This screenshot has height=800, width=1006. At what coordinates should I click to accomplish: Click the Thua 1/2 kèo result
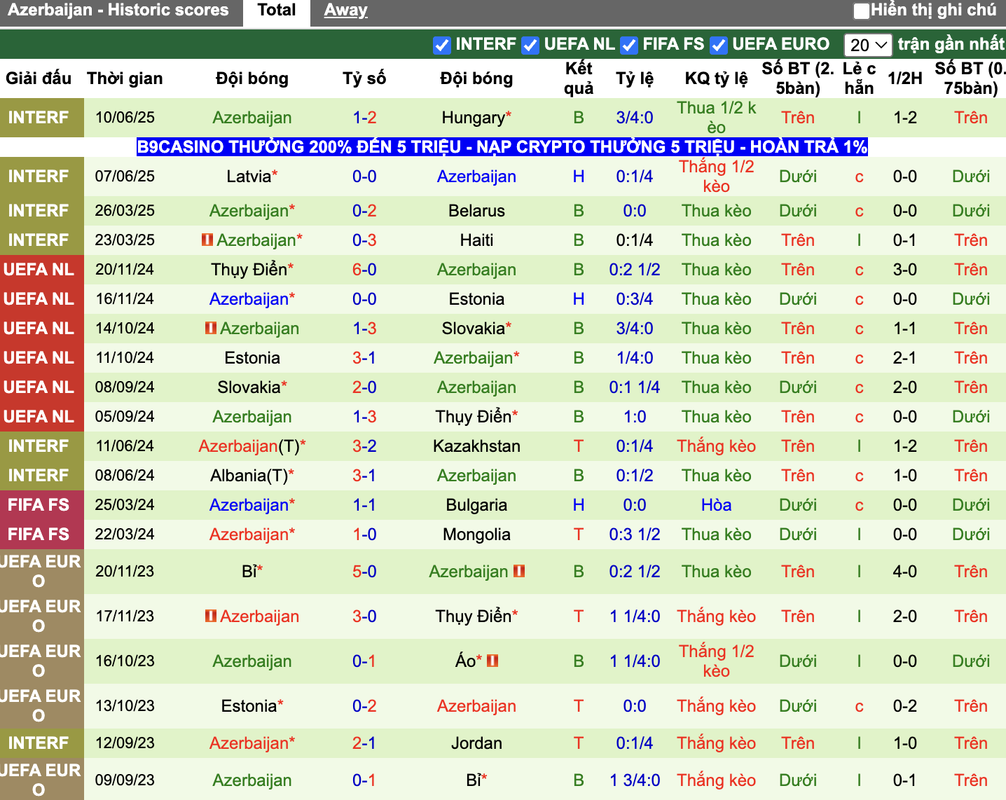tap(716, 118)
